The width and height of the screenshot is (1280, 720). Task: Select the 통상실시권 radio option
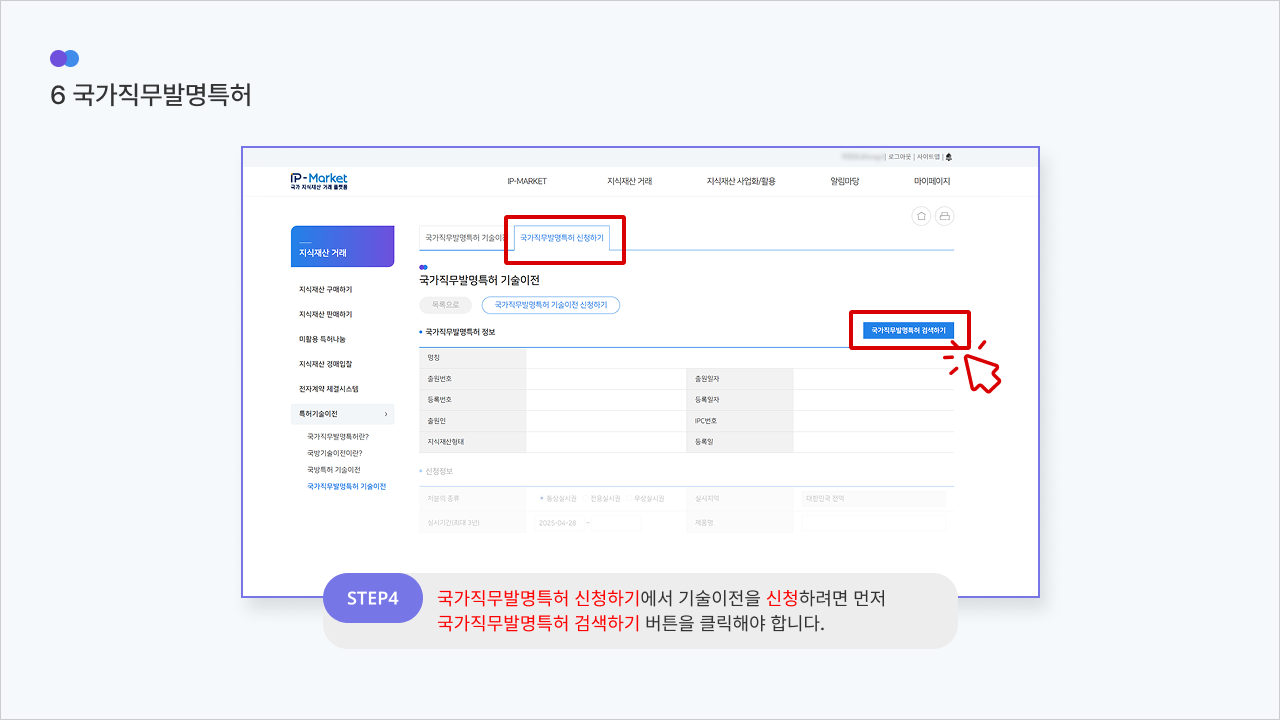pyautogui.click(x=542, y=498)
